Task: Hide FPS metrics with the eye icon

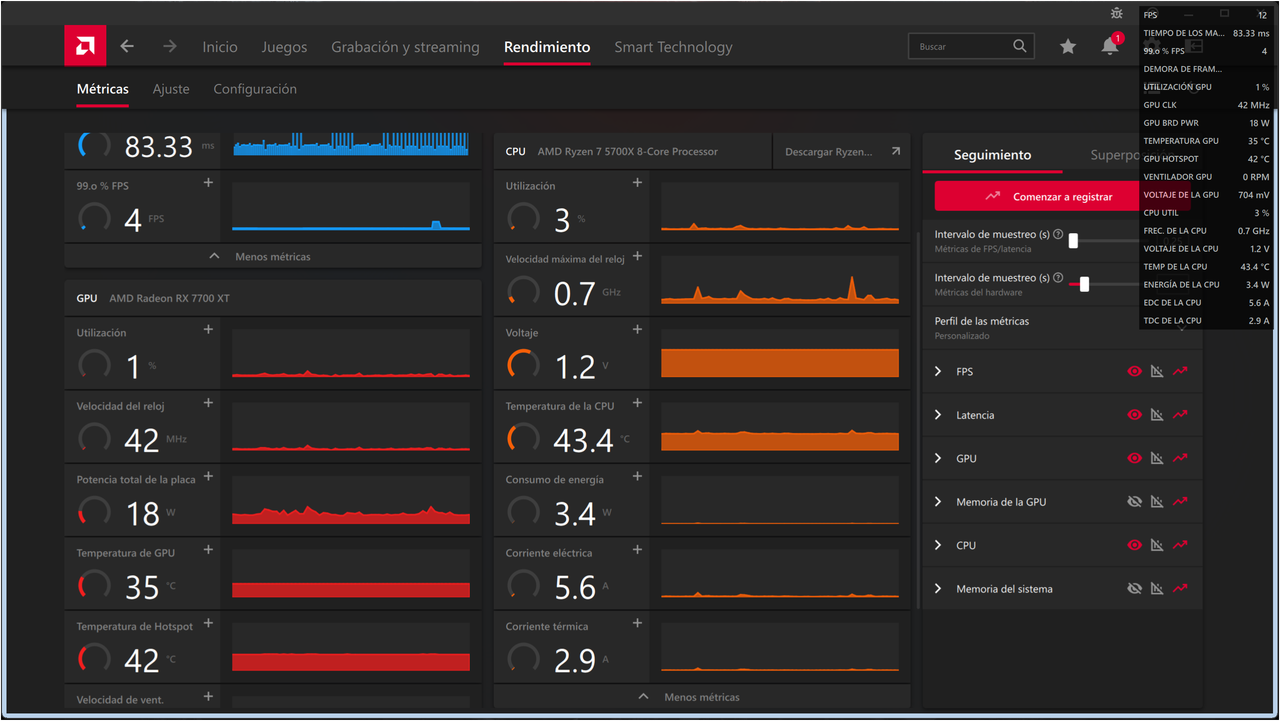Action: click(1134, 372)
